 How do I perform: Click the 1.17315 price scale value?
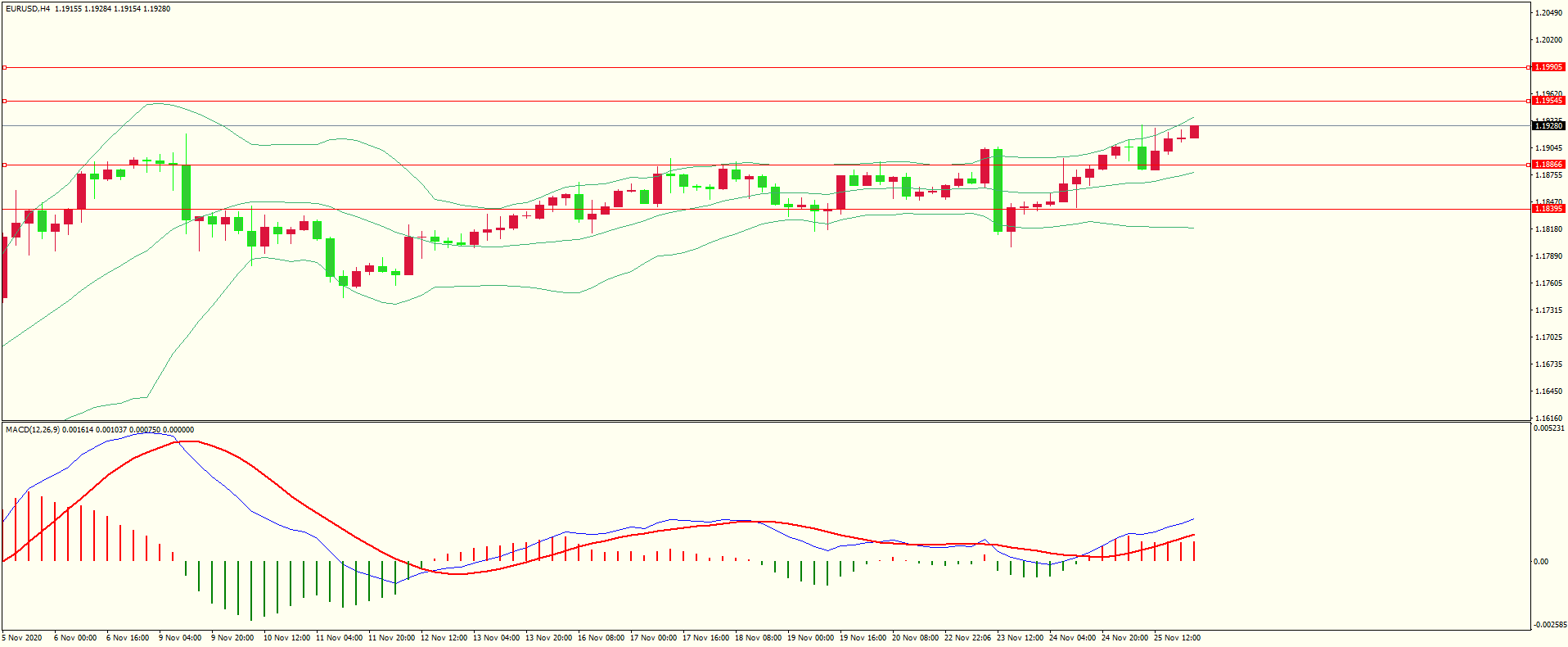pyautogui.click(x=1548, y=310)
